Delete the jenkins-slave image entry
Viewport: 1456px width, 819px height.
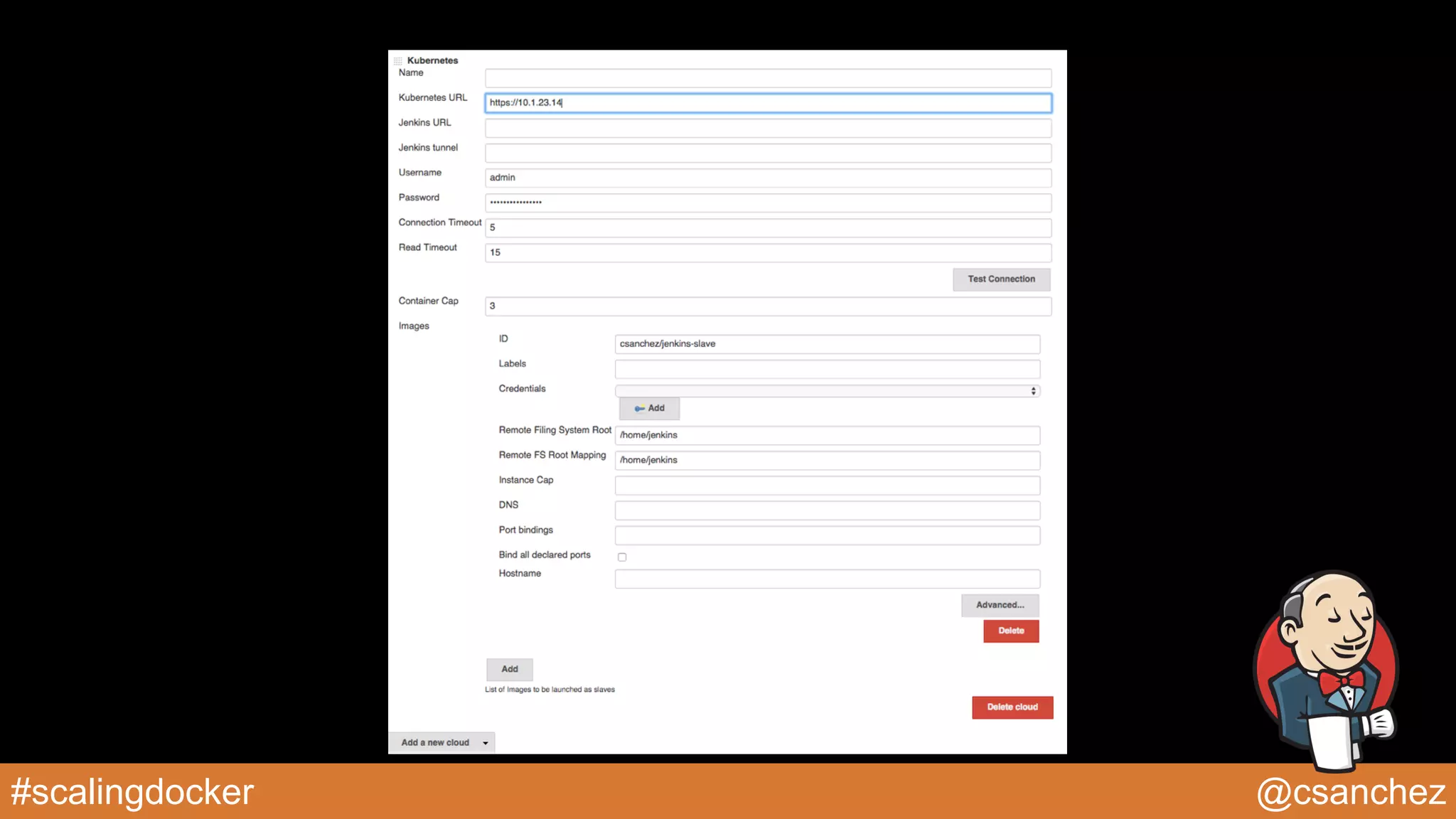point(1010,631)
